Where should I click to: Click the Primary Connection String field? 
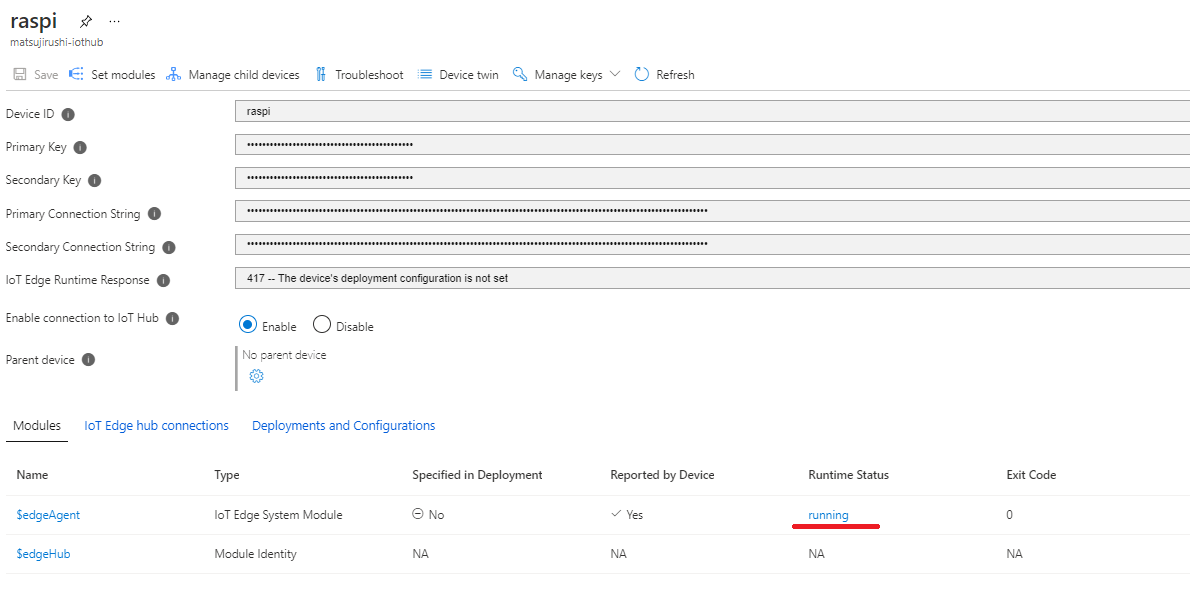pos(713,211)
